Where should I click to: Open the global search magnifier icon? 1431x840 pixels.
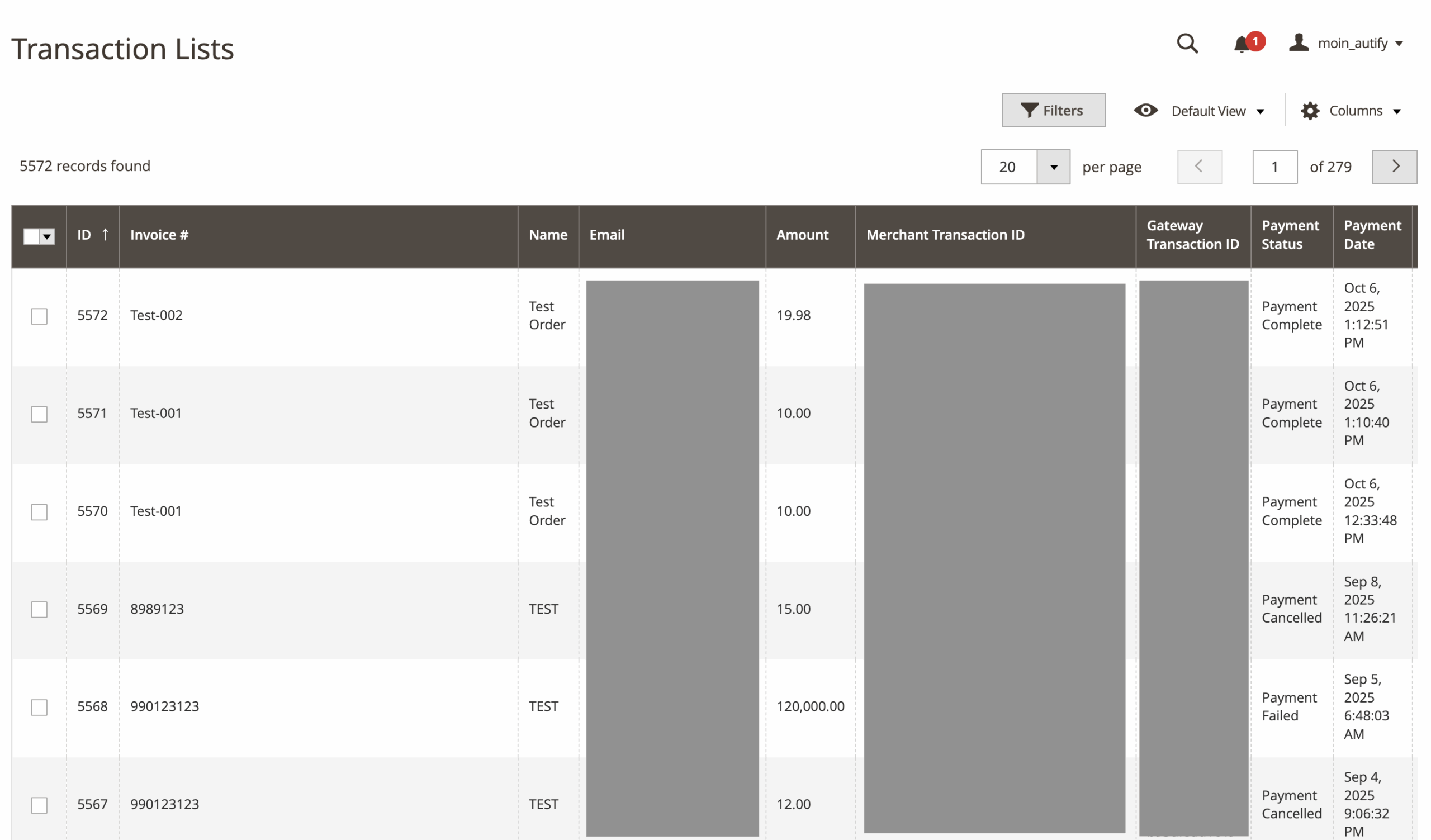[x=1188, y=44]
